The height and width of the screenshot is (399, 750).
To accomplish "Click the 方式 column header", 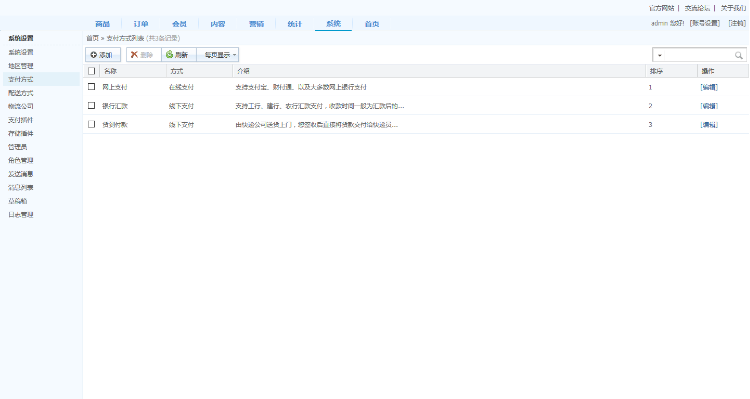I will pos(176,71).
